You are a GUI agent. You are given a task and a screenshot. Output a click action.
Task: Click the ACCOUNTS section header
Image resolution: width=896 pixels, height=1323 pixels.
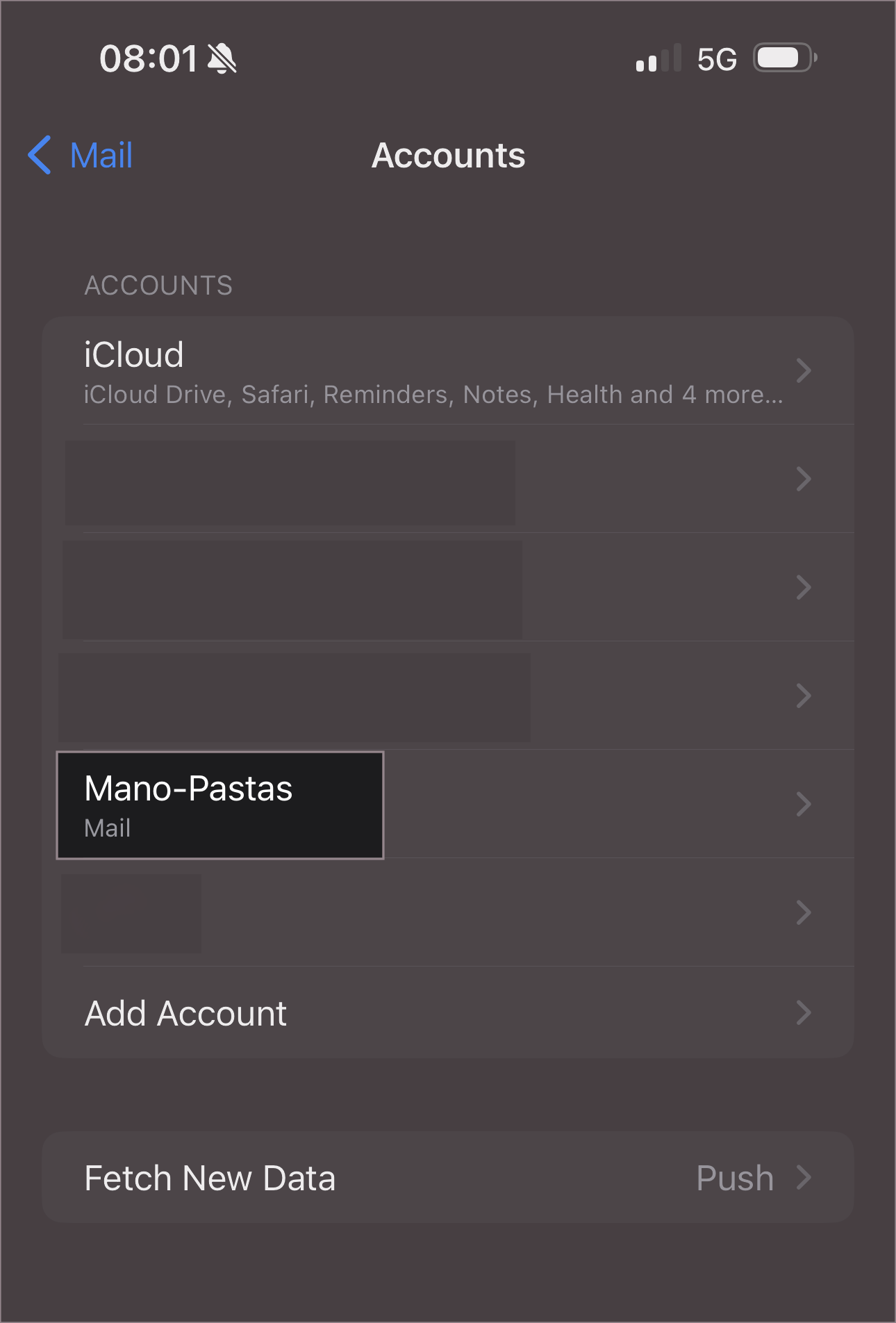(158, 286)
